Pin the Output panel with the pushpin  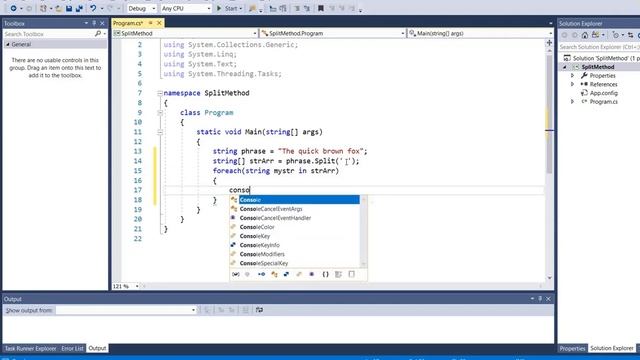(540, 299)
